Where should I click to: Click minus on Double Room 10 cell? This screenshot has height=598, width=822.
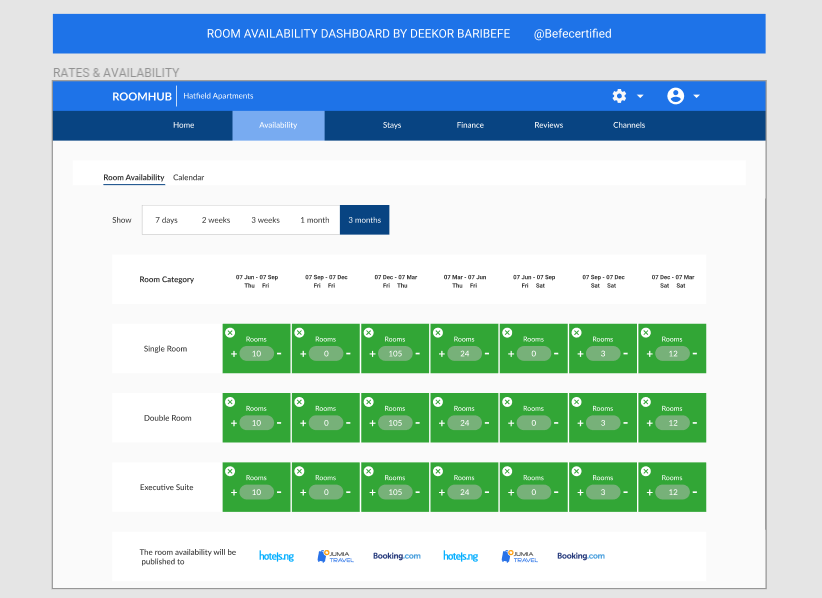(279, 423)
